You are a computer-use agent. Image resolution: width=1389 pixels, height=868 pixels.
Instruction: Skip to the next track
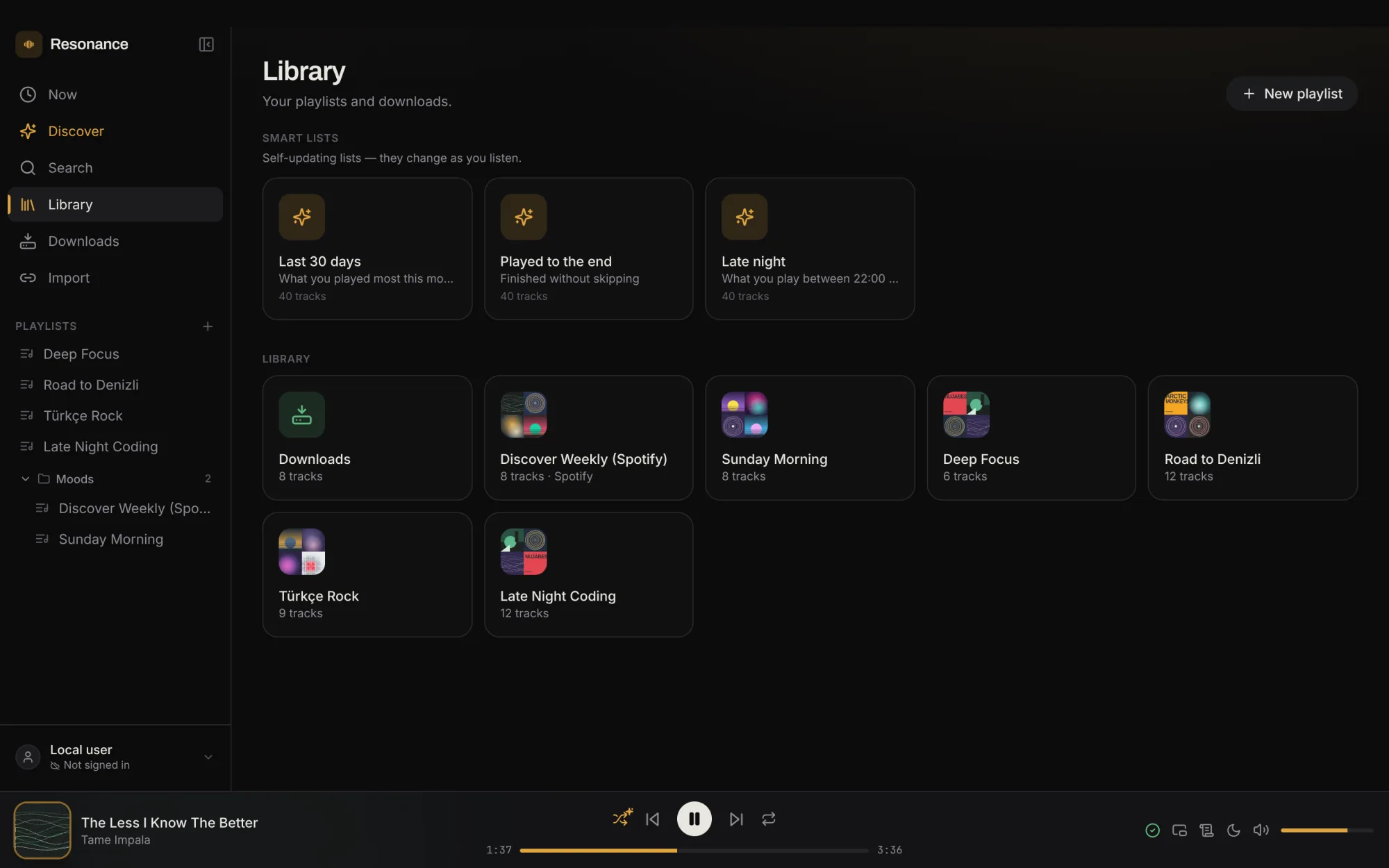pyautogui.click(x=736, y=819)
